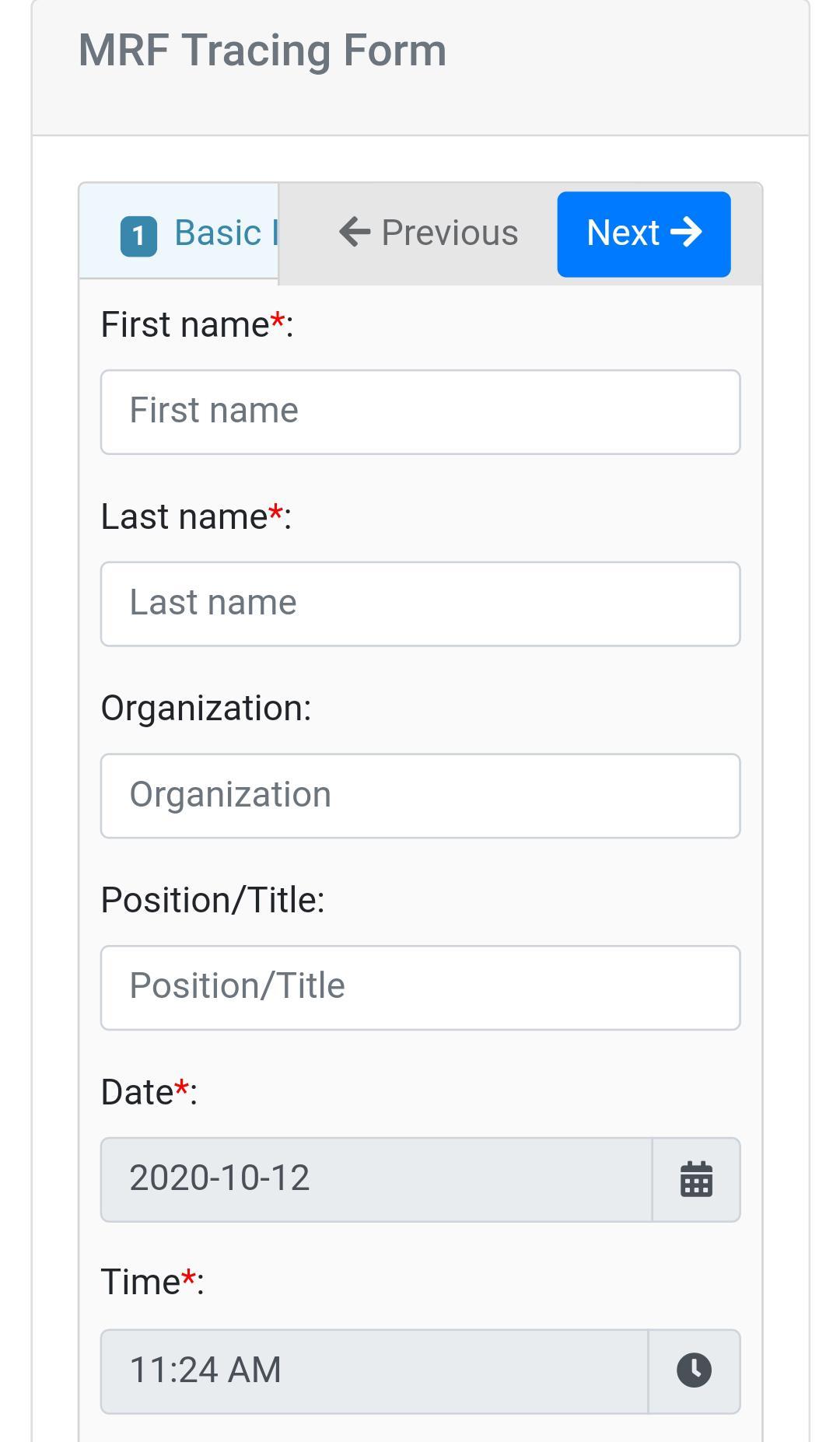This screenshot has width=840, height=1442.
Task: Select the Date field showing 2020-10-12
Action: tap(376, 1179)
